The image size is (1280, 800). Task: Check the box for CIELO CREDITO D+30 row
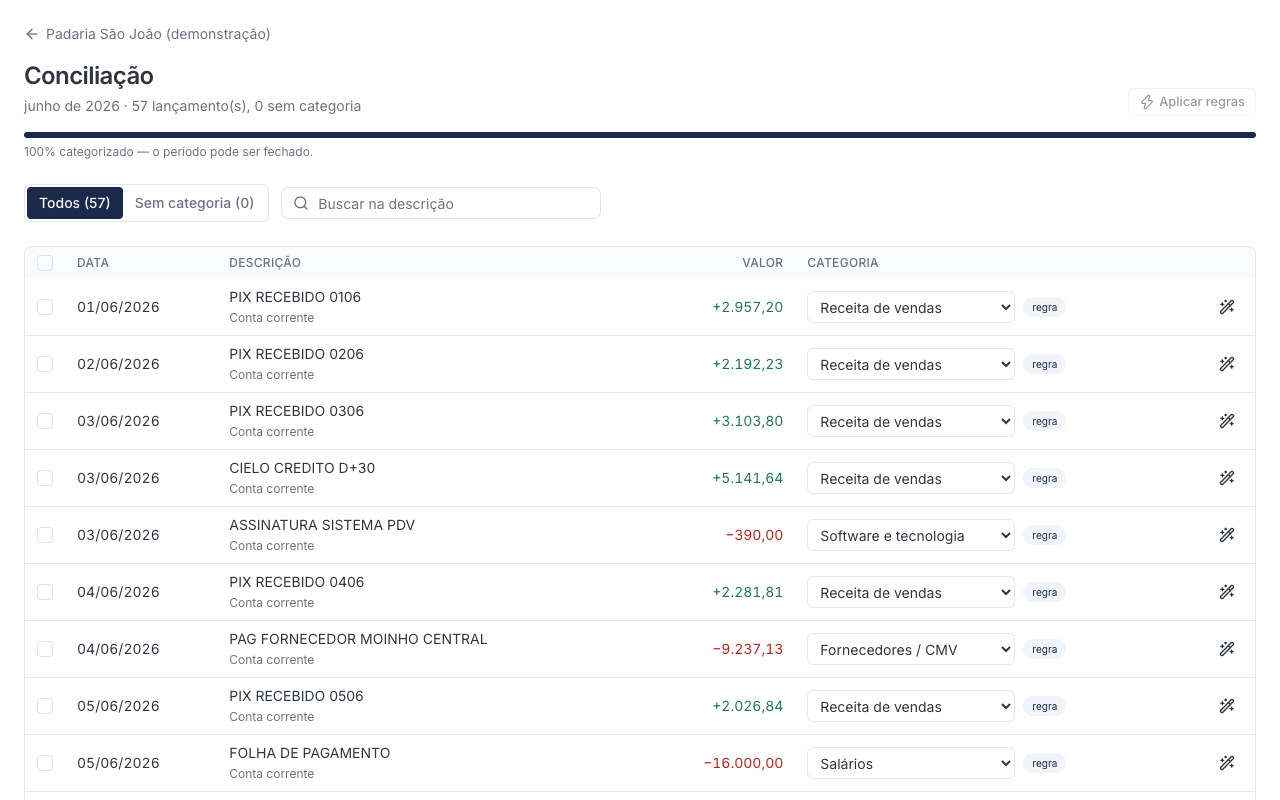tap(45, 478)
